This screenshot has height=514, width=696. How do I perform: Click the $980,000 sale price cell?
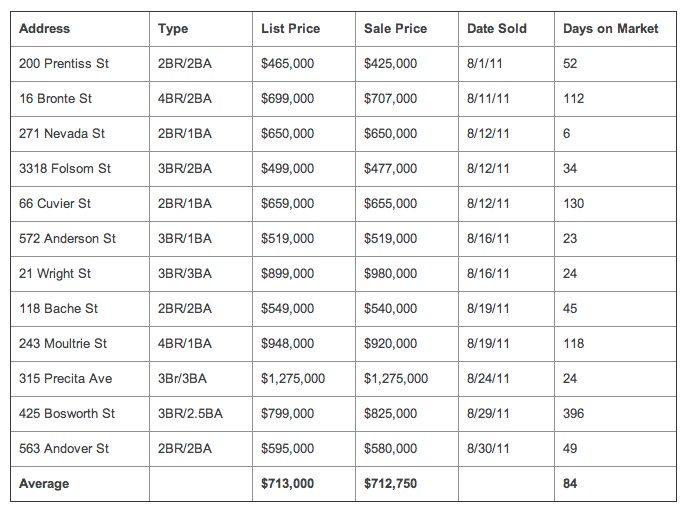click(x=391, y=274)
